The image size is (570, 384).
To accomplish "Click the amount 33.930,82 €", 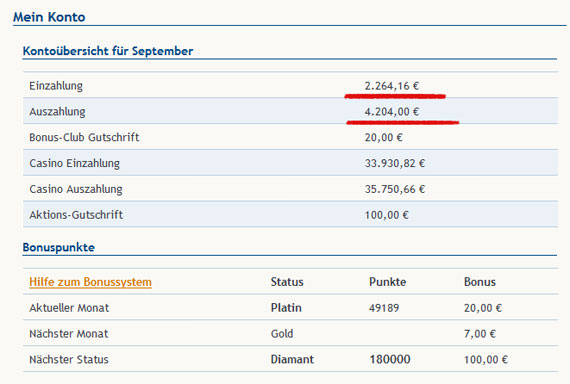I will click(x=395, y=163).
